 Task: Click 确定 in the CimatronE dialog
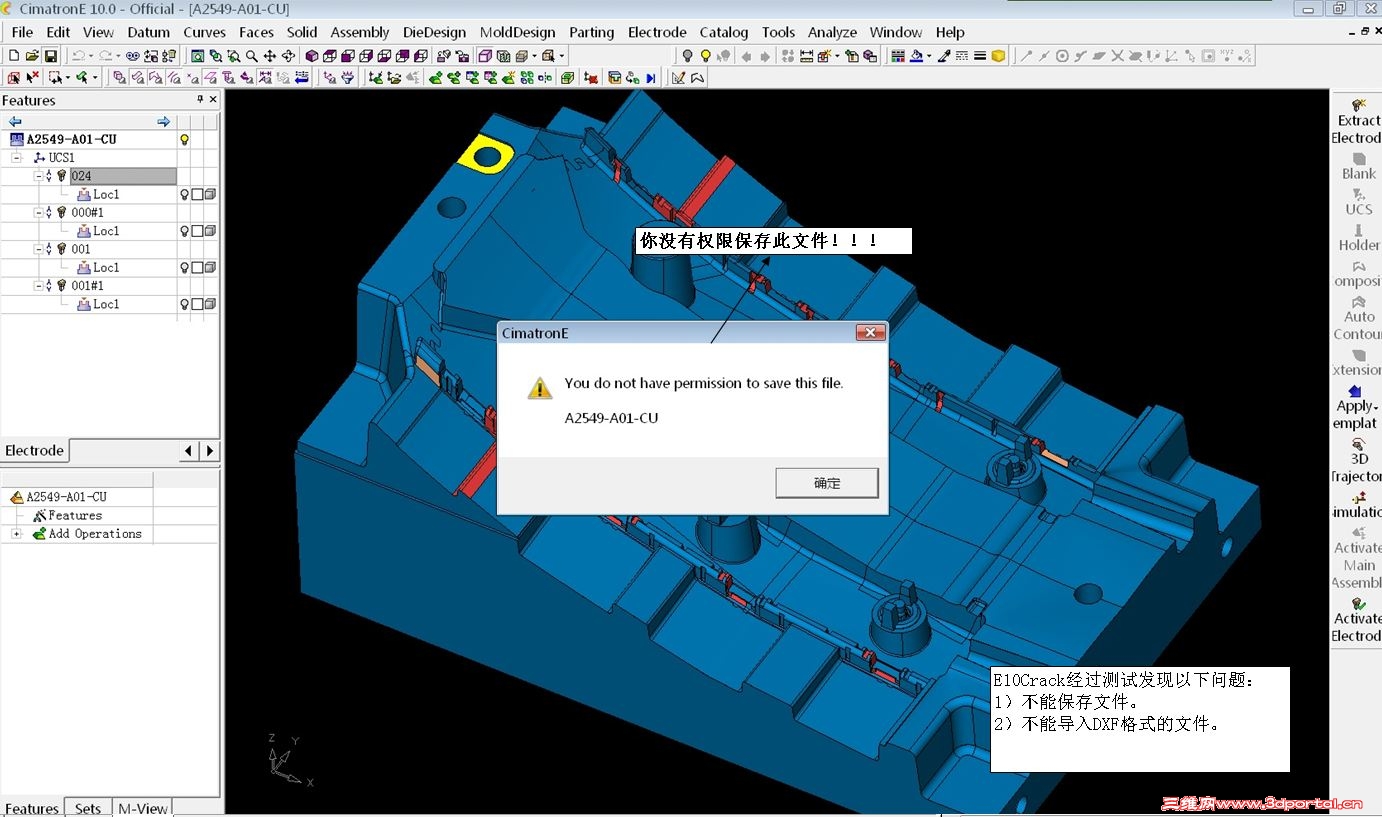(827, 483)
